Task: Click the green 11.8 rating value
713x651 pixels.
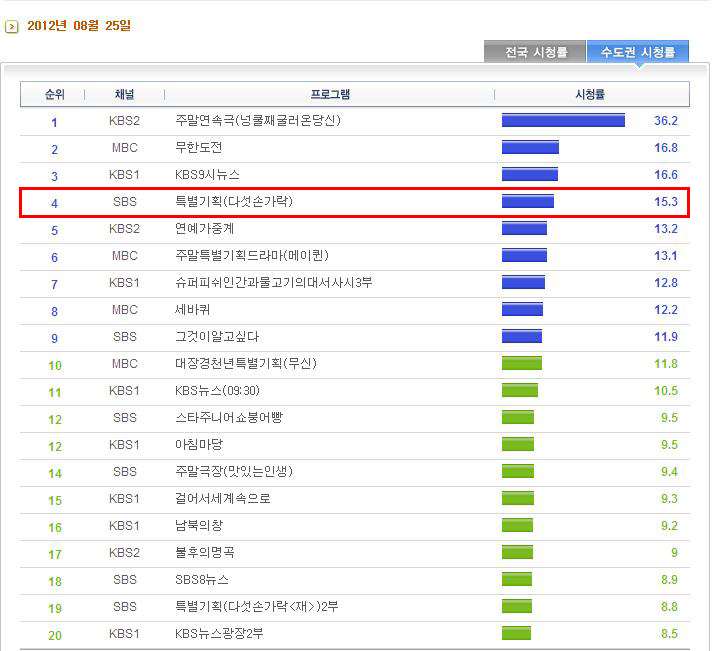Action: click(x=666, y=364)
